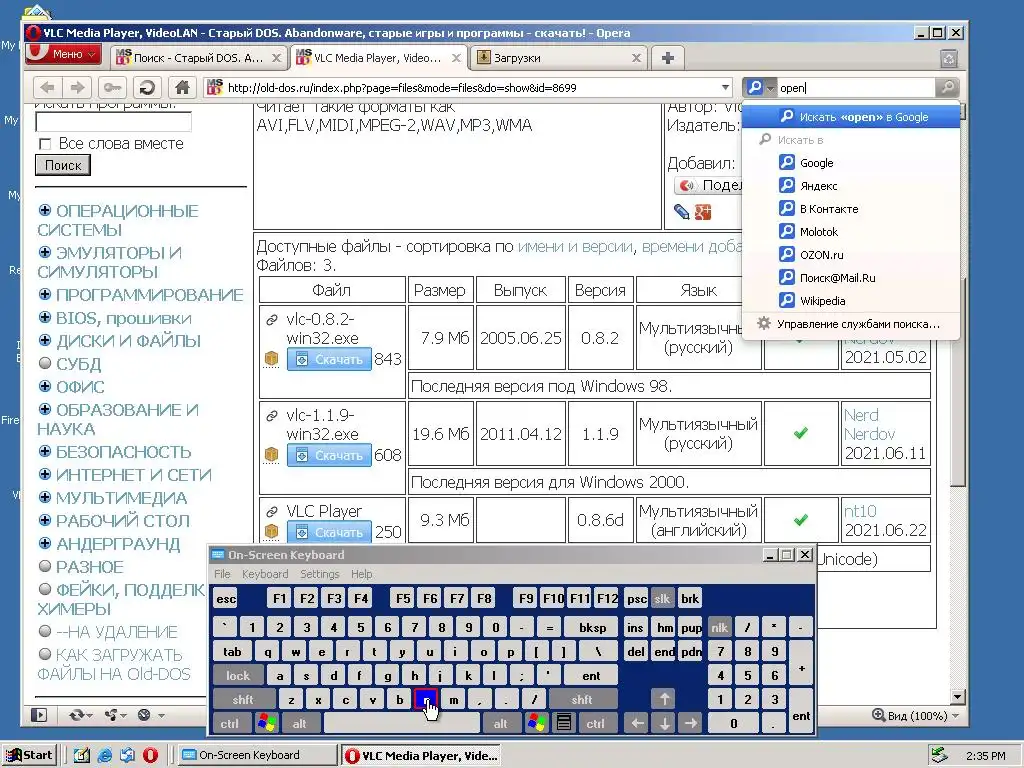The image size is (1024, 768).
Task: Expand the ПРОГРАММИРОВАНИЕ category plus icon
Action: tap(45, 294)
